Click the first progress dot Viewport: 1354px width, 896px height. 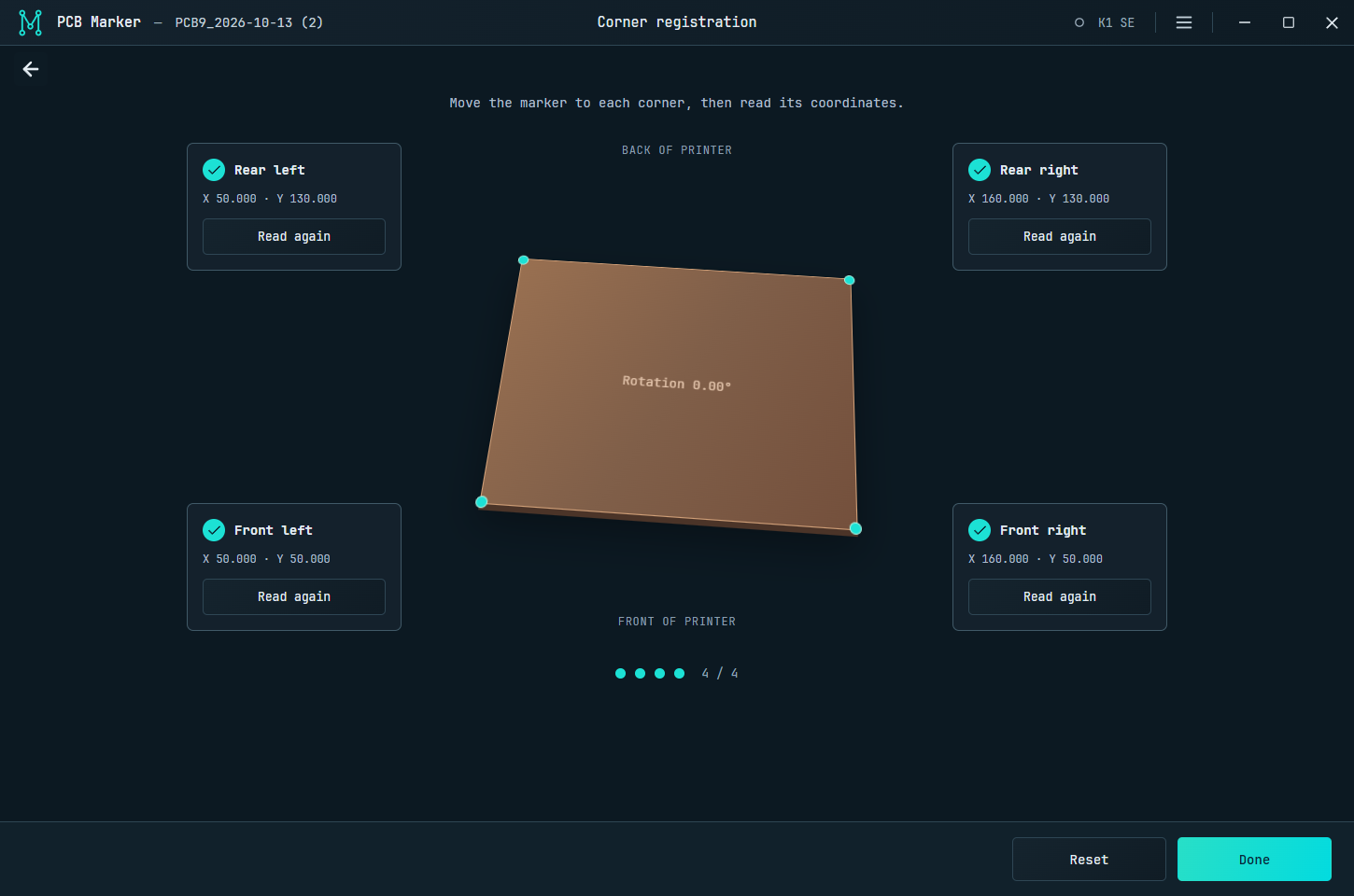tap(620, 673)
